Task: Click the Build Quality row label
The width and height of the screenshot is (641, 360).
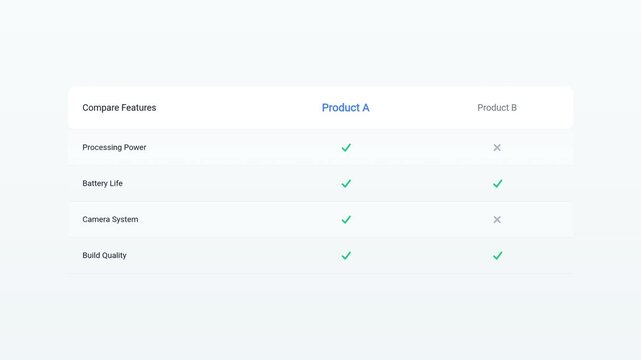Action: tap(104, 255)
